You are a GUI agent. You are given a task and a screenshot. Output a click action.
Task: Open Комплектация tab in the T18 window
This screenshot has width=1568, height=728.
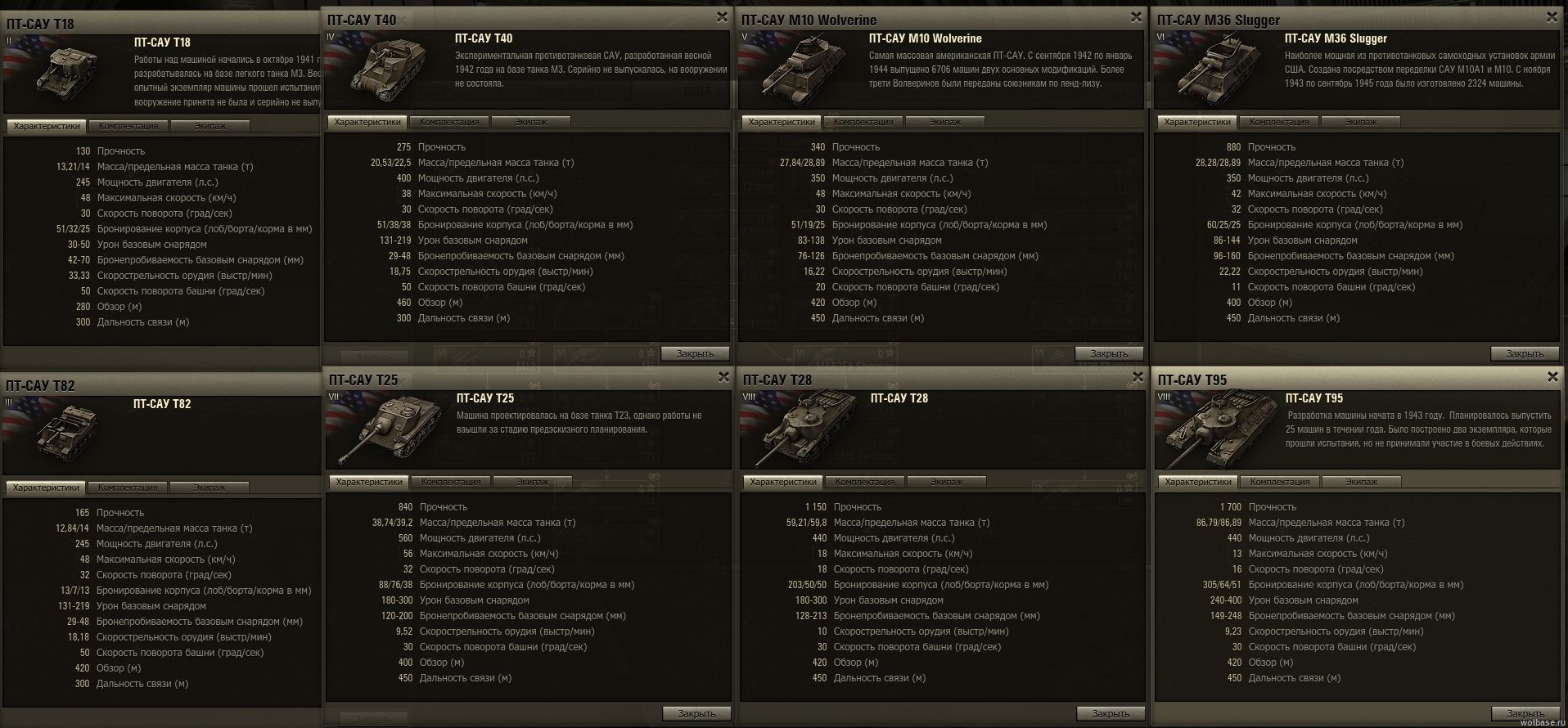tap(128, 126)
